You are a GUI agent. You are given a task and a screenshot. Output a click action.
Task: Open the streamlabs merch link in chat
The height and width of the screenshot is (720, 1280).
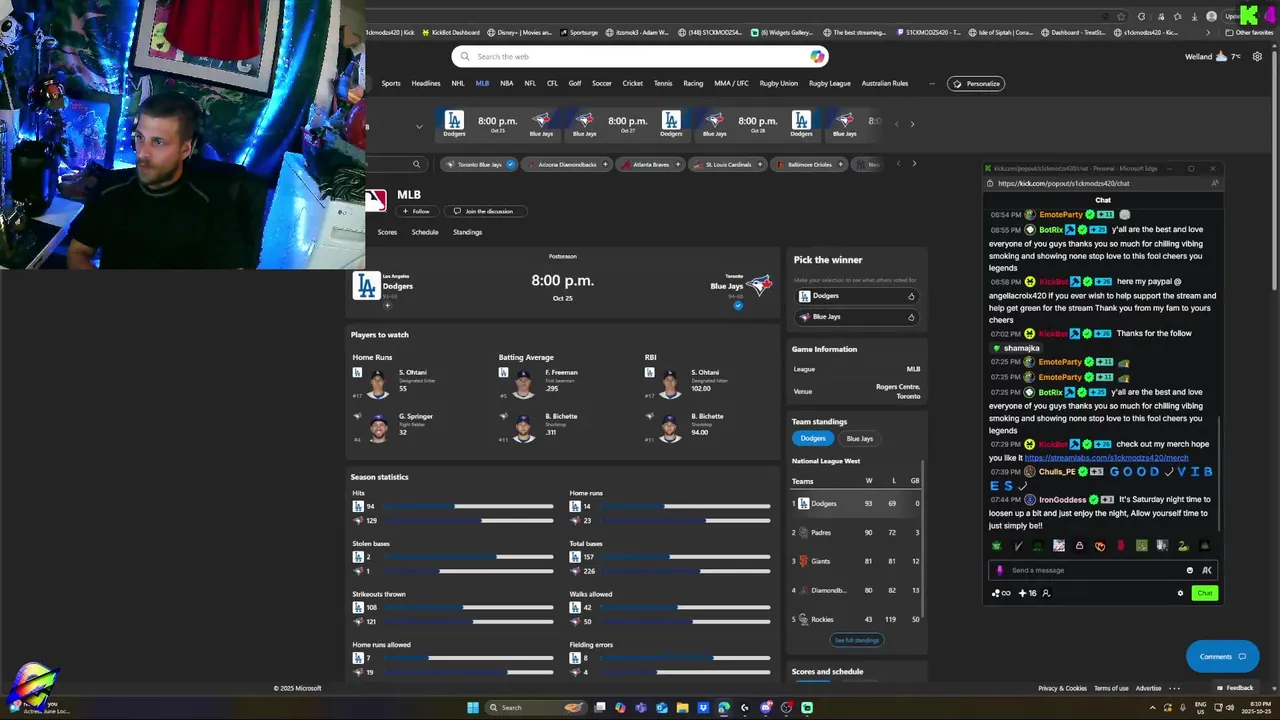(1106, 457)
